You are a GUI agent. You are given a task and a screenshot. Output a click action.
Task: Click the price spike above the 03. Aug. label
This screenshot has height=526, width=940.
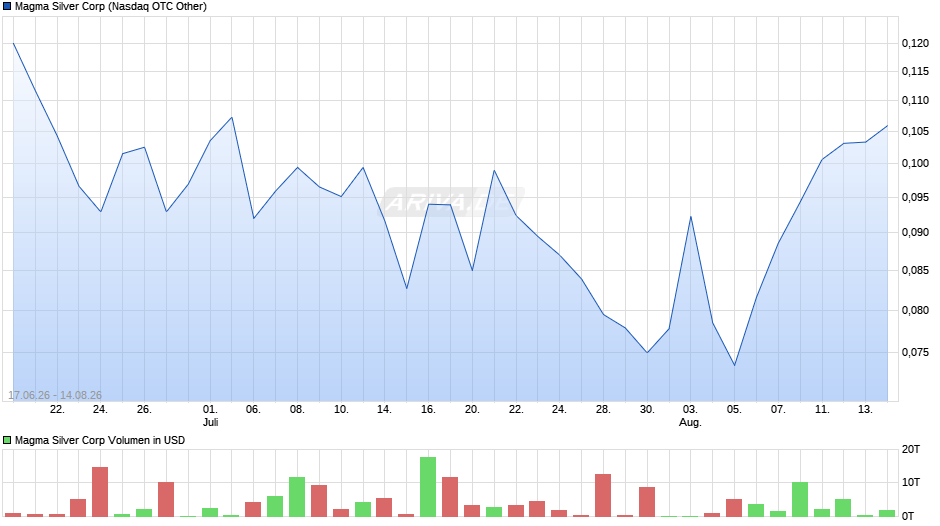691,217
